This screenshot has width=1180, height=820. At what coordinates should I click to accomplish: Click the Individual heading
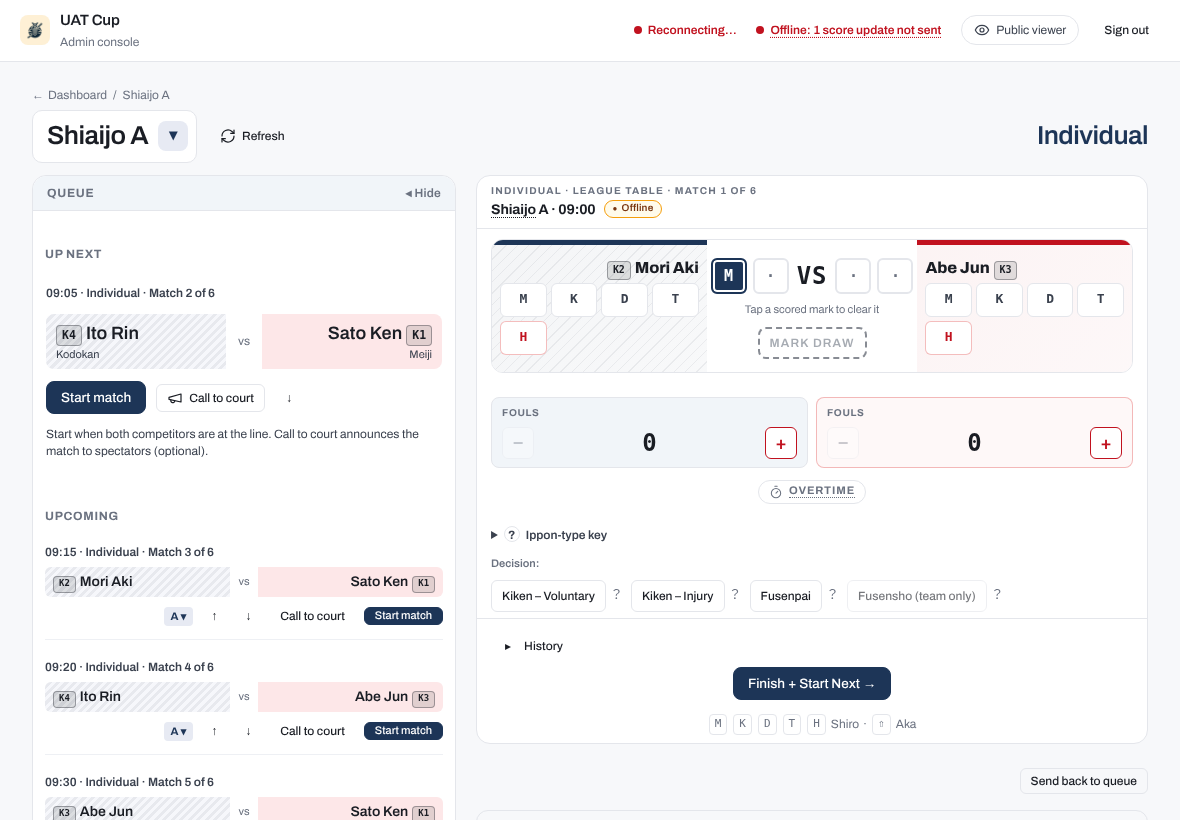pyautogui.click(x=1092, y=135)
